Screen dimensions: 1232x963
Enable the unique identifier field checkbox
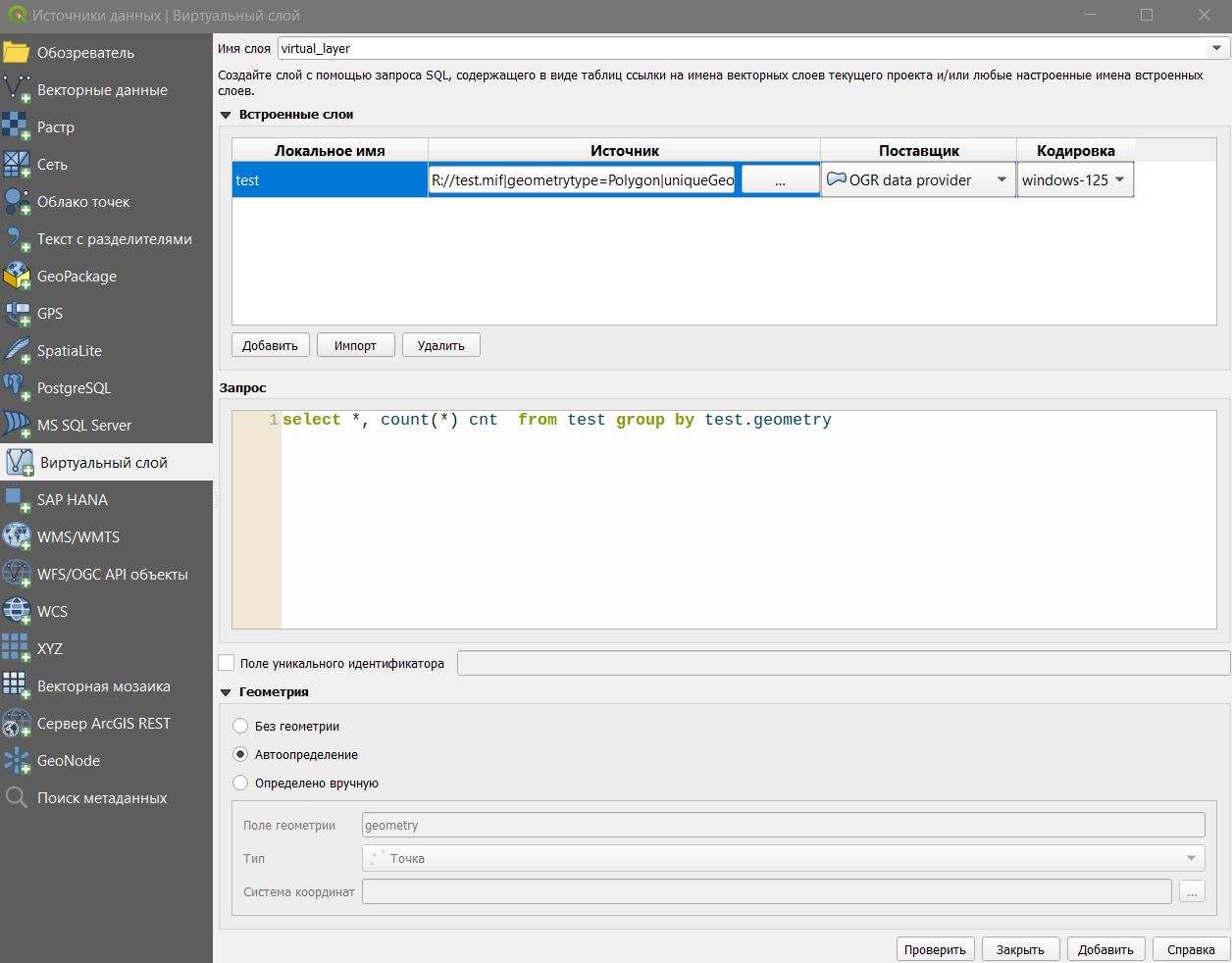[x=227, y=663]
